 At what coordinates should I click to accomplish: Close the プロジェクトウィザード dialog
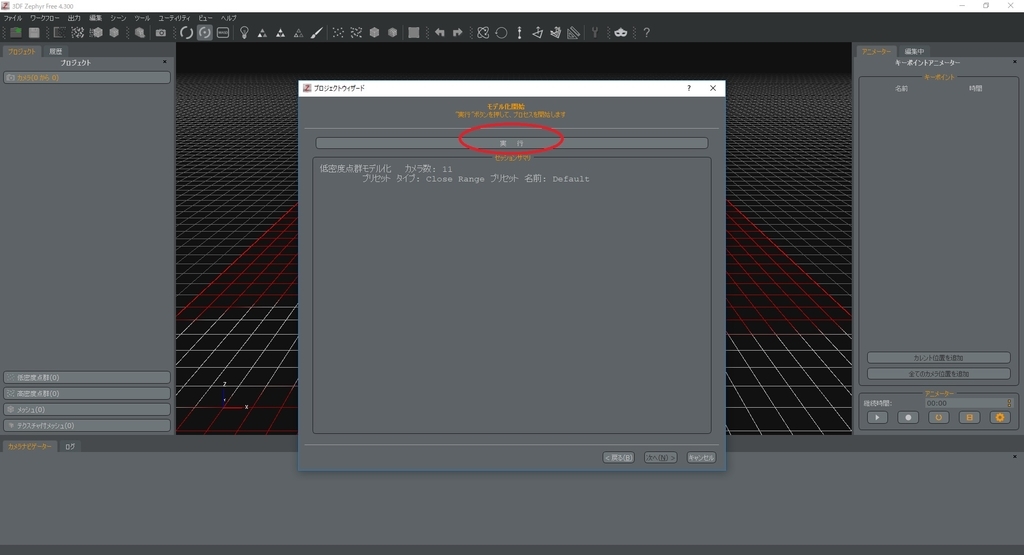[712, 88]
